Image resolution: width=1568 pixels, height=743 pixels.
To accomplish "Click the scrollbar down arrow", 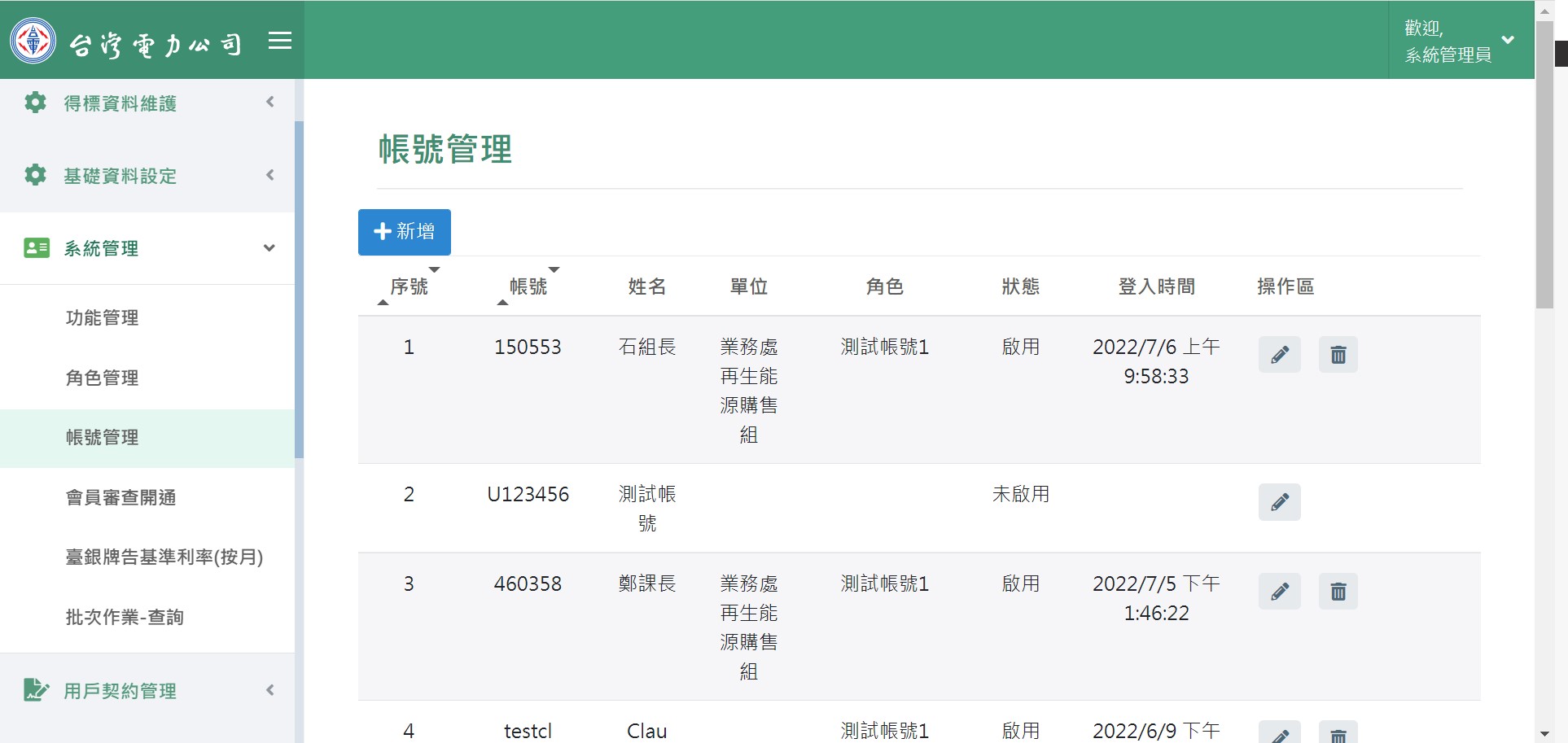I will (1544, 734).
